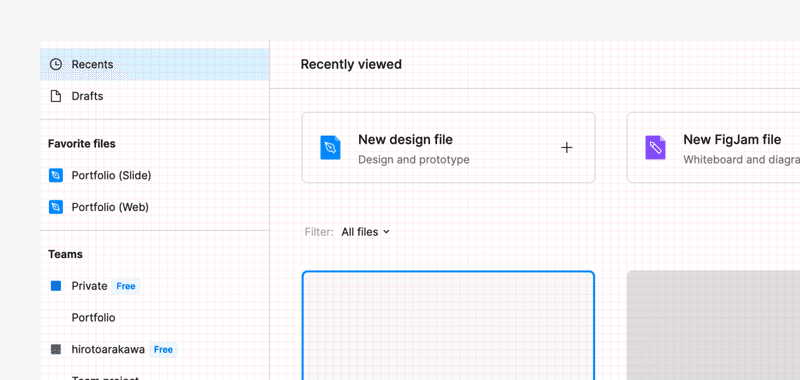Click the blue Private team avatar
The width and height of the screenshot is (800, 380).
(x=56, y=286)
